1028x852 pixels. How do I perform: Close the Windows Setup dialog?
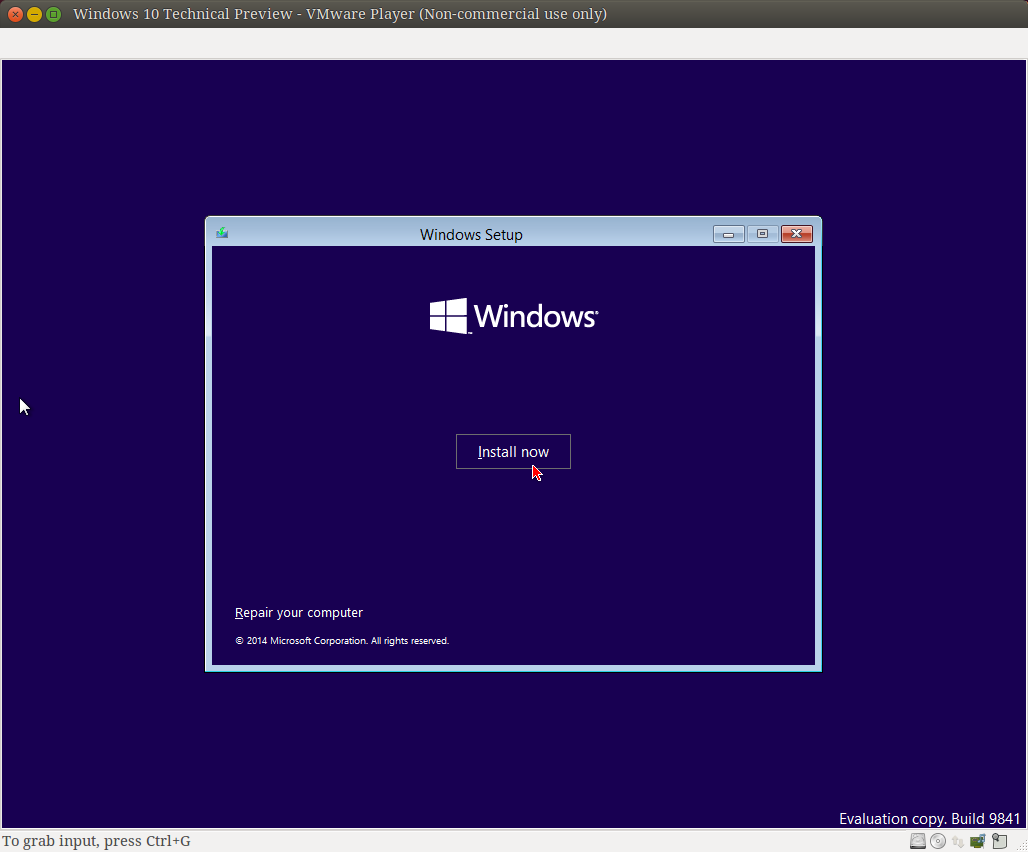(797, 234)
